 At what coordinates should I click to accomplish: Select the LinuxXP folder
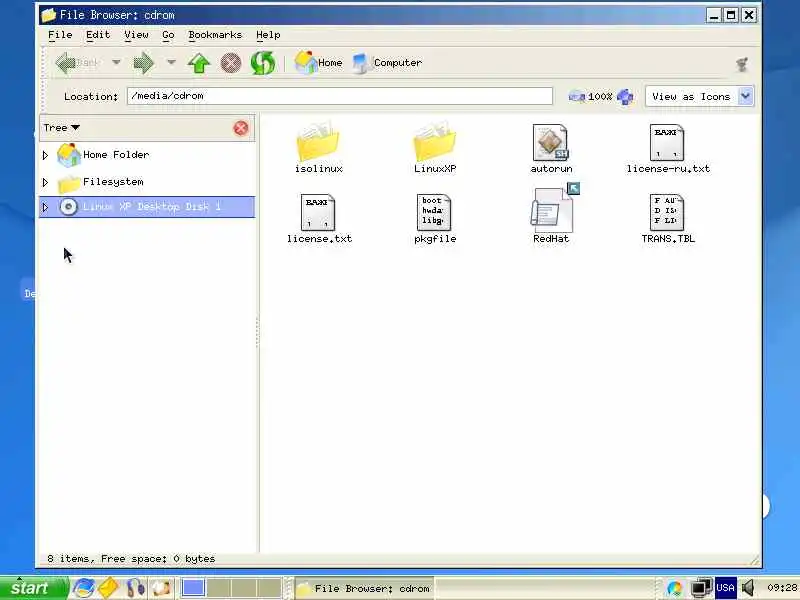[x=435, y=148]
